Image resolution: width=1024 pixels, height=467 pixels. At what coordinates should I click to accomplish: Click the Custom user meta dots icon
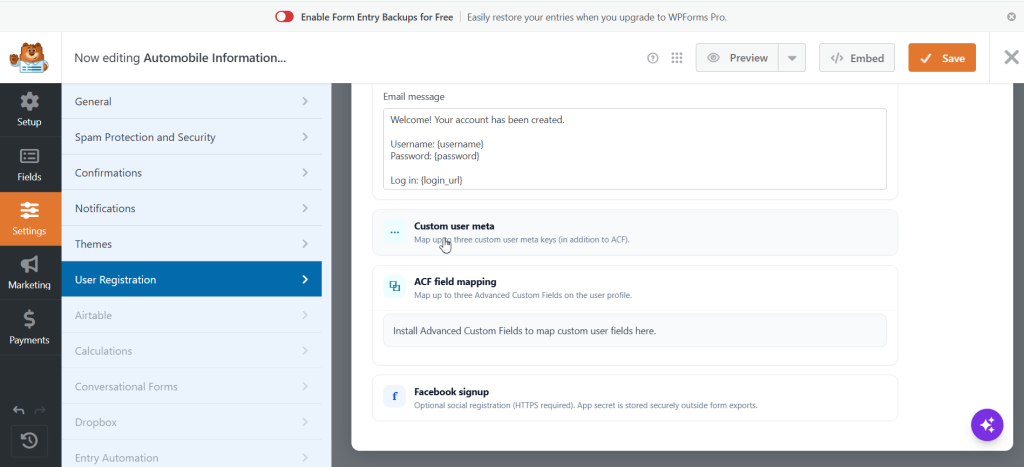[x=394, y=232]
